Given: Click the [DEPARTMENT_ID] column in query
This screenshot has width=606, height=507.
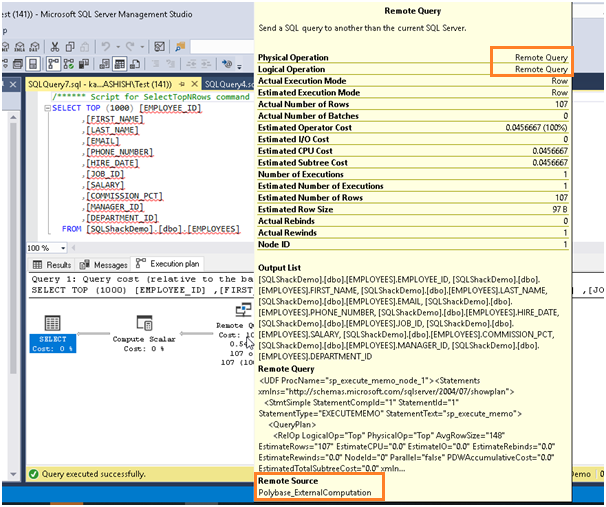Looking at the screenshot, I should click(122, 218).
